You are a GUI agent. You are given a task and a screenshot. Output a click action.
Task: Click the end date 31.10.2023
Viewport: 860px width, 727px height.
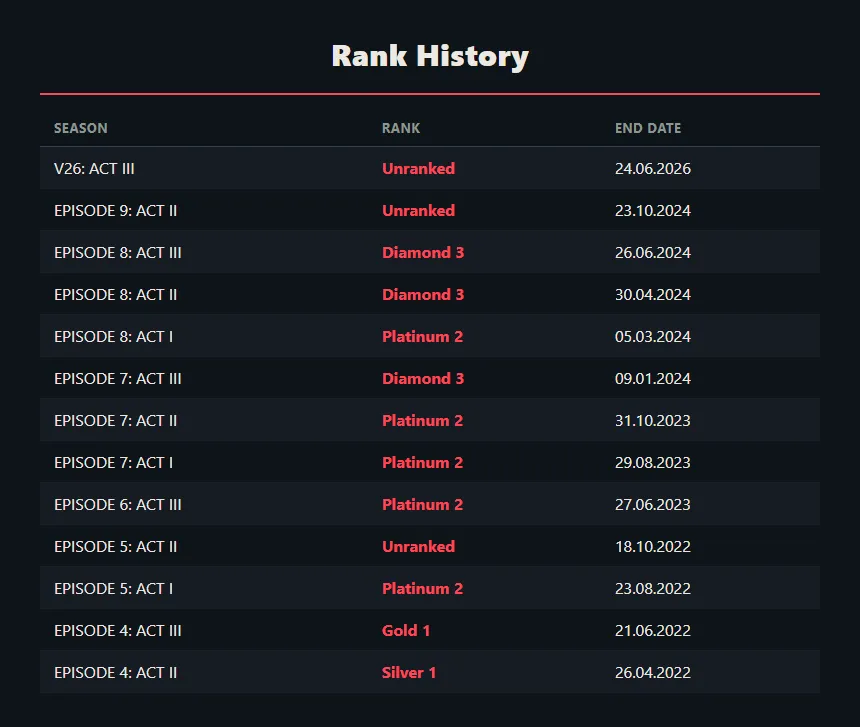click(x=653, y=421)
